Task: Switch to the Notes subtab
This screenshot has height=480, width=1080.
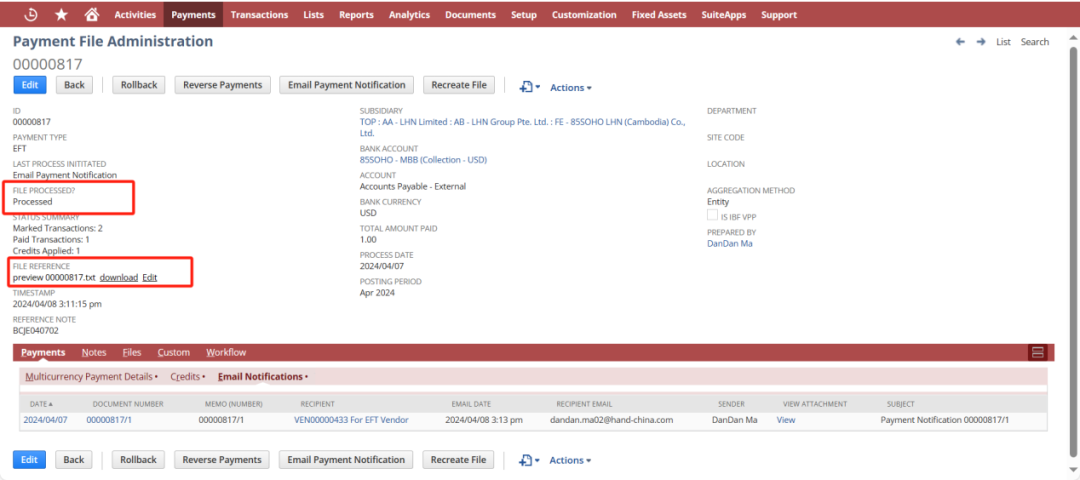Action: tap(94, 353)
